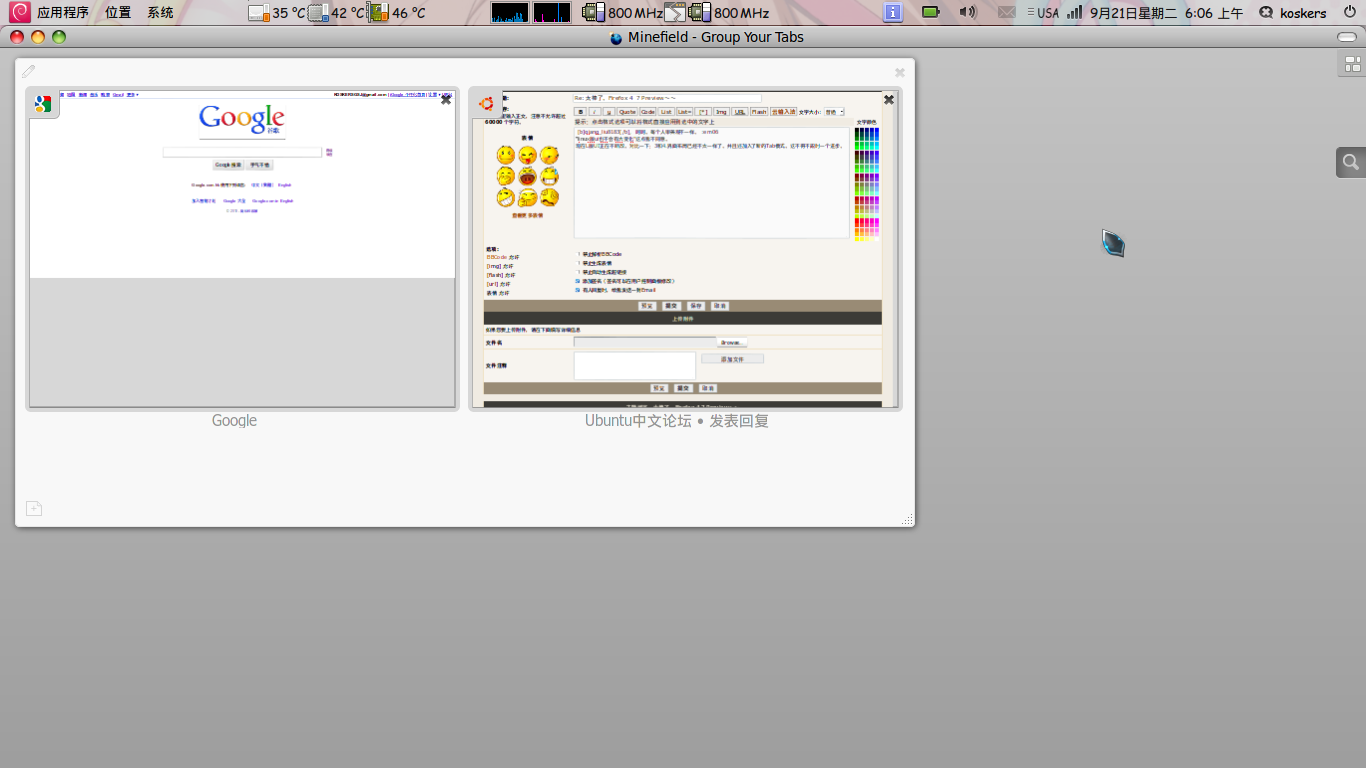
Task: Open the Google page thumbnail
Action: click(242, 248)
